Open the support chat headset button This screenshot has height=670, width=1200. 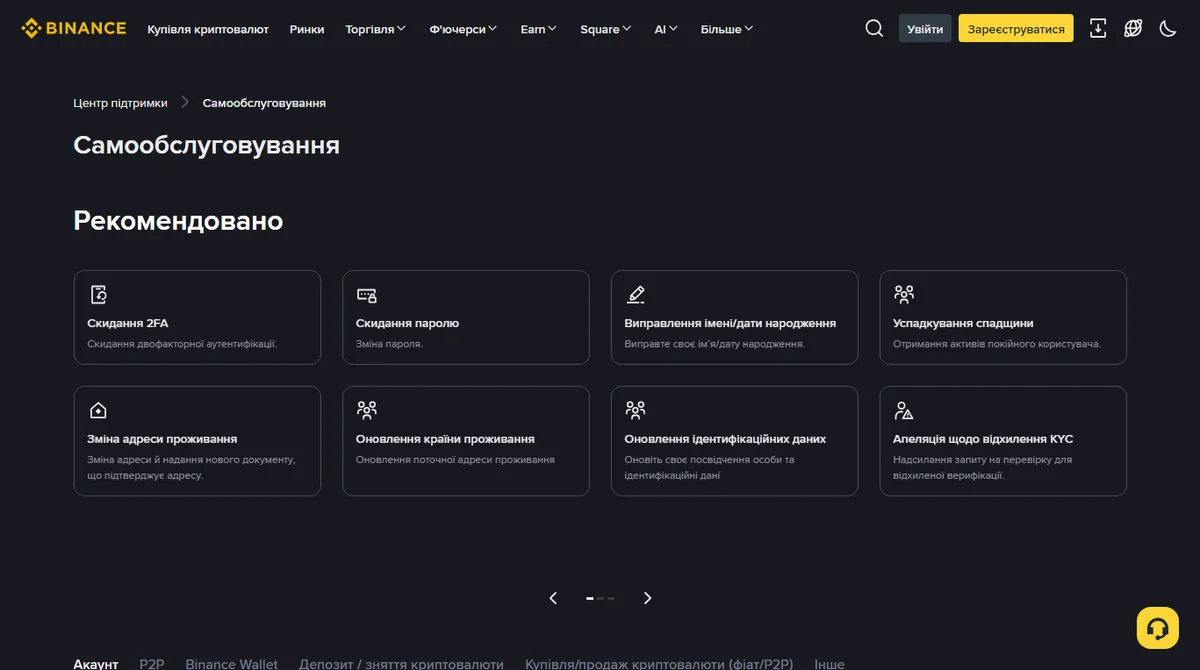(x=1158, y=628)
